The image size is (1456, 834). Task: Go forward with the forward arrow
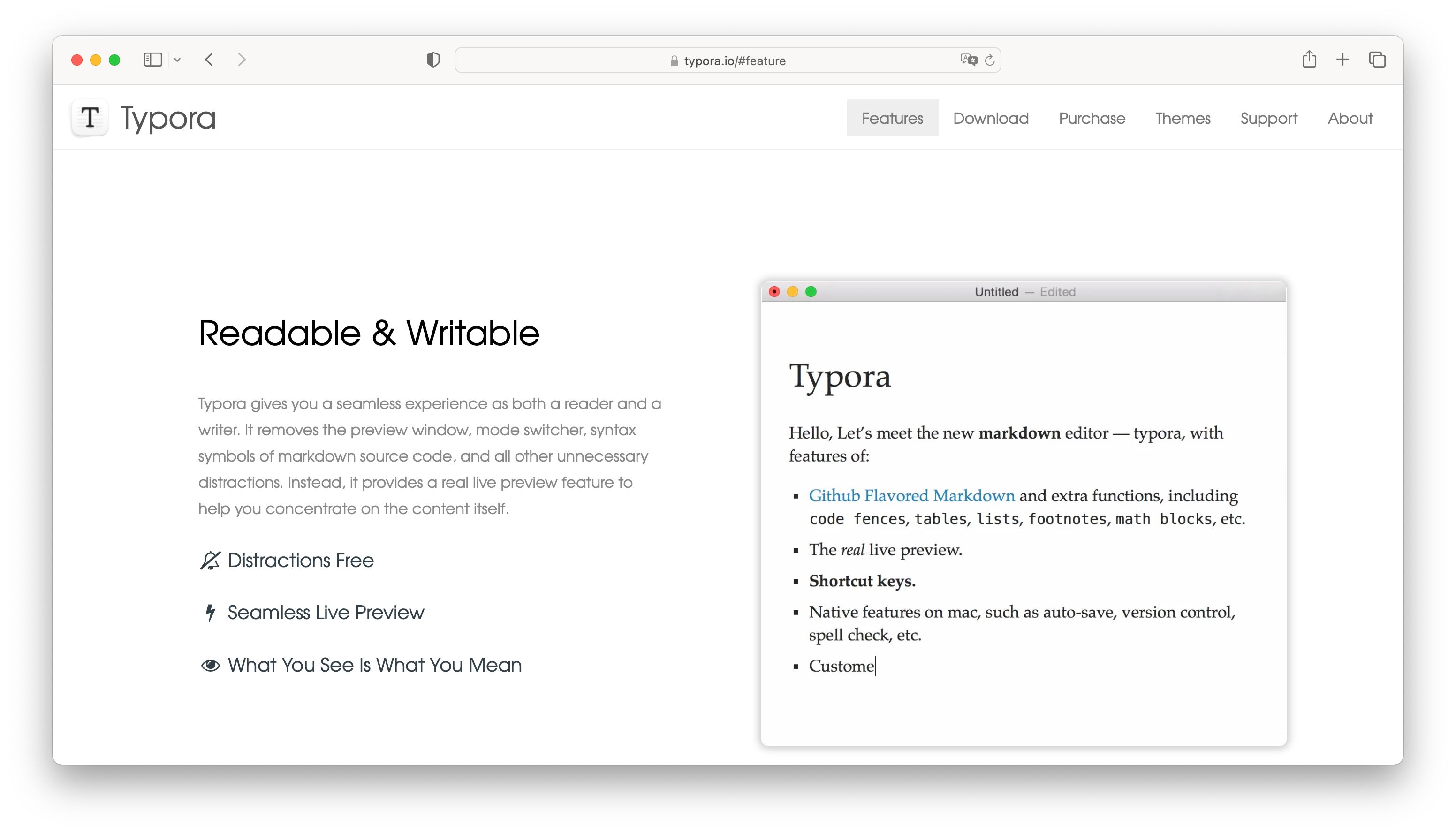[242, 60]
